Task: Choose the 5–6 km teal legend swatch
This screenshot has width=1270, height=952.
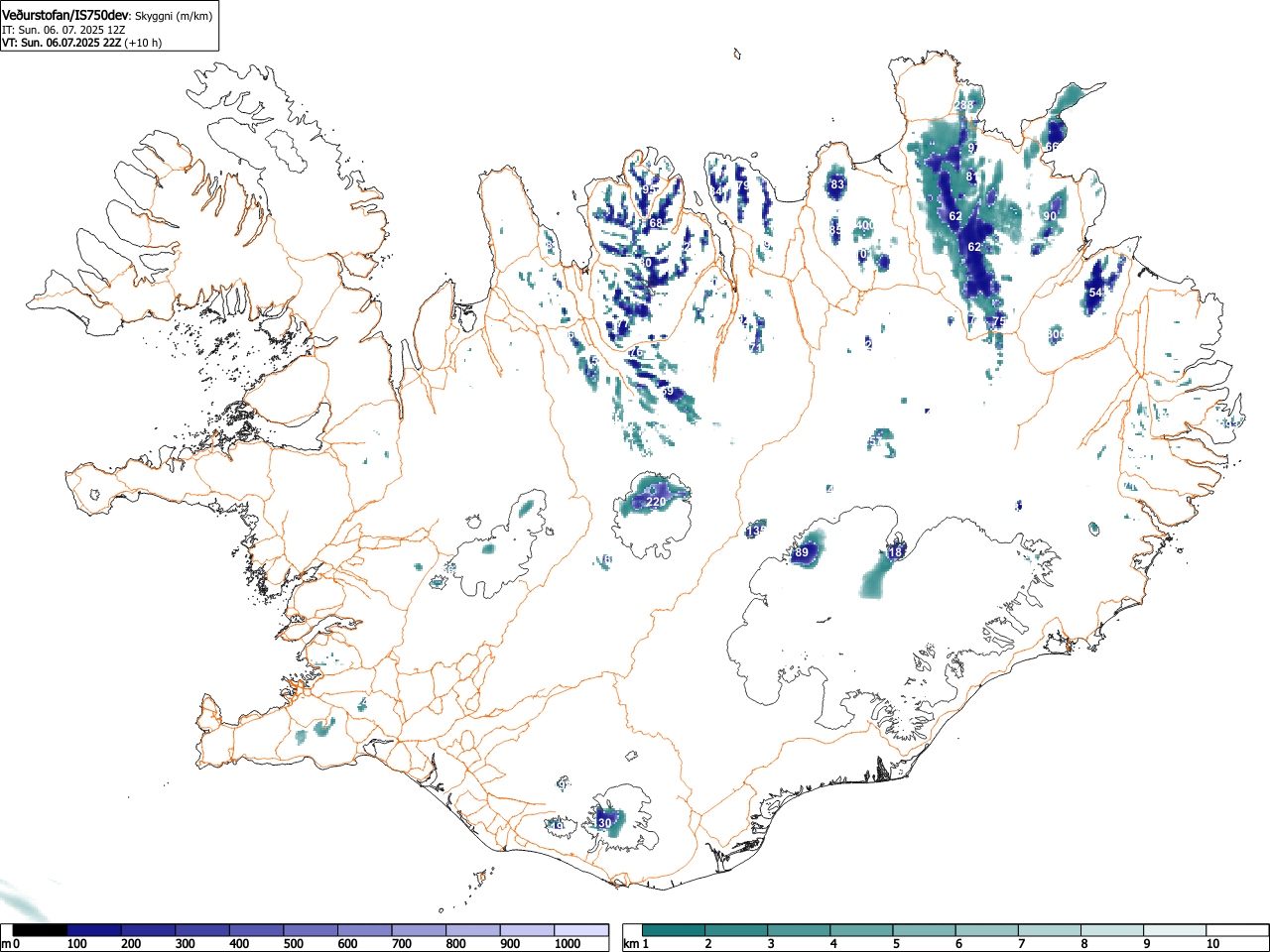Action: tap(924, 930)
